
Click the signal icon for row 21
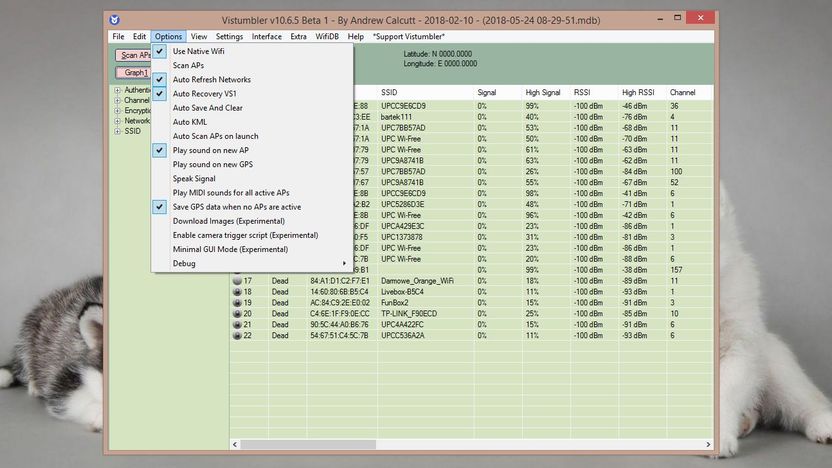tap(237, 325)
